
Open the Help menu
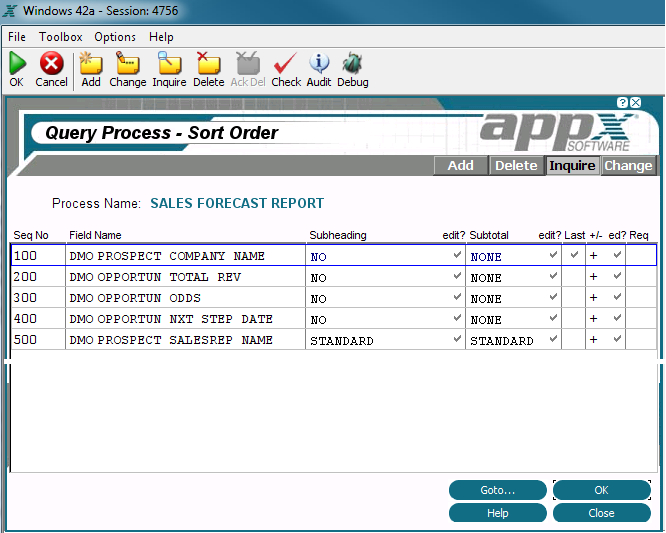point(161,37)
